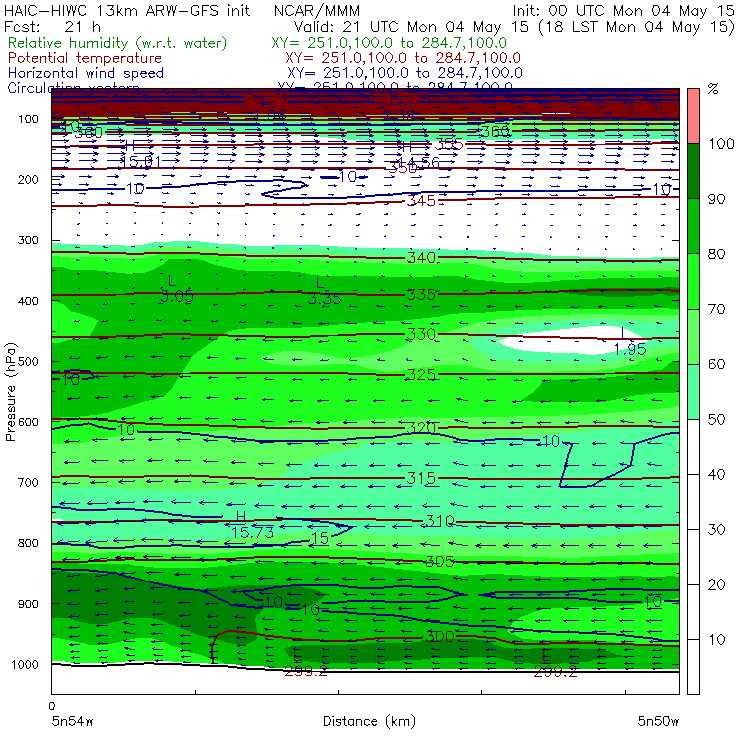Click the 70-80% bright green colorbar segment
This screenshot has height=740, width=740.
click(x=693, y=281)
